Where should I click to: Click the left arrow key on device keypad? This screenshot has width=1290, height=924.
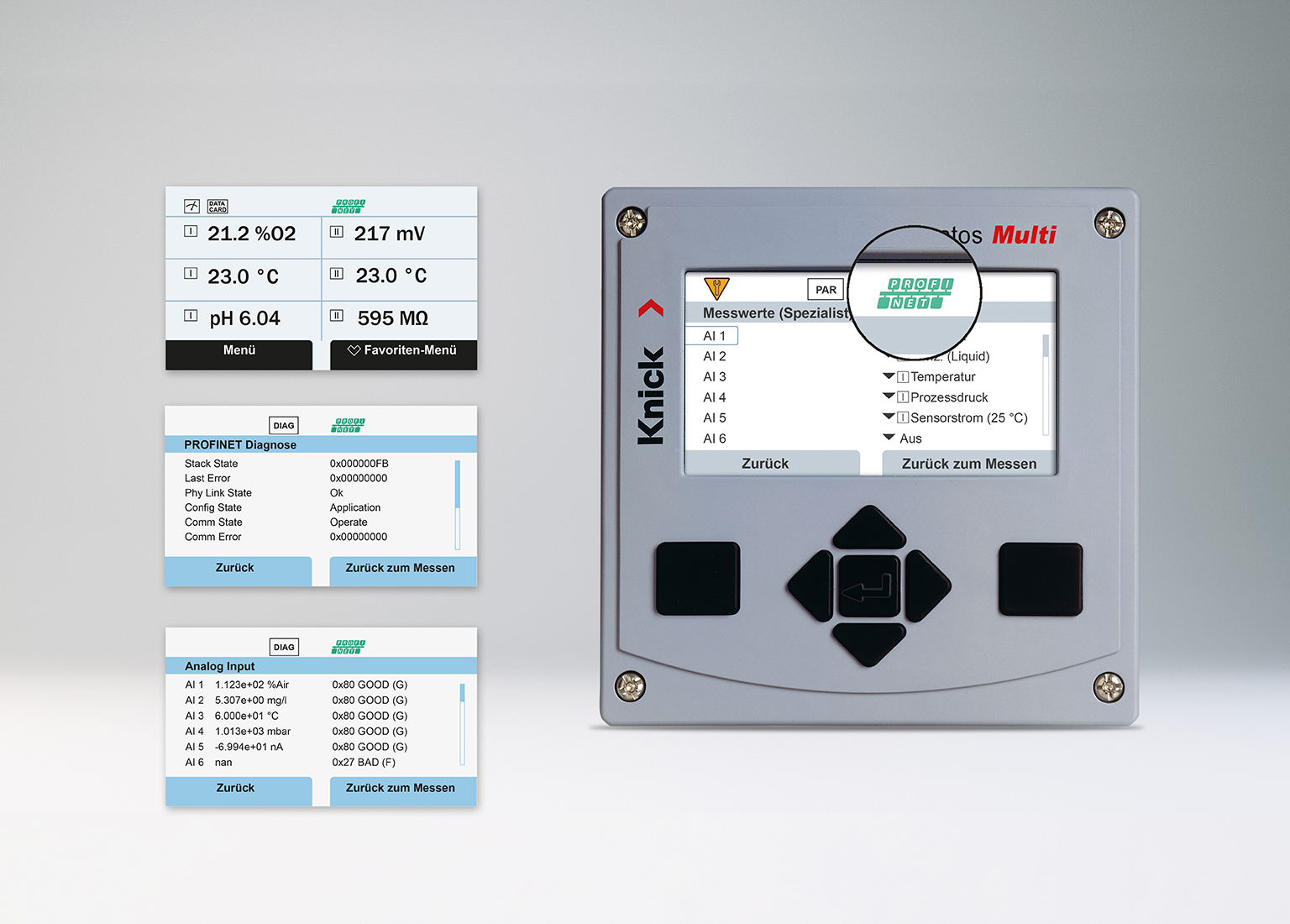[x=810, y=586]
